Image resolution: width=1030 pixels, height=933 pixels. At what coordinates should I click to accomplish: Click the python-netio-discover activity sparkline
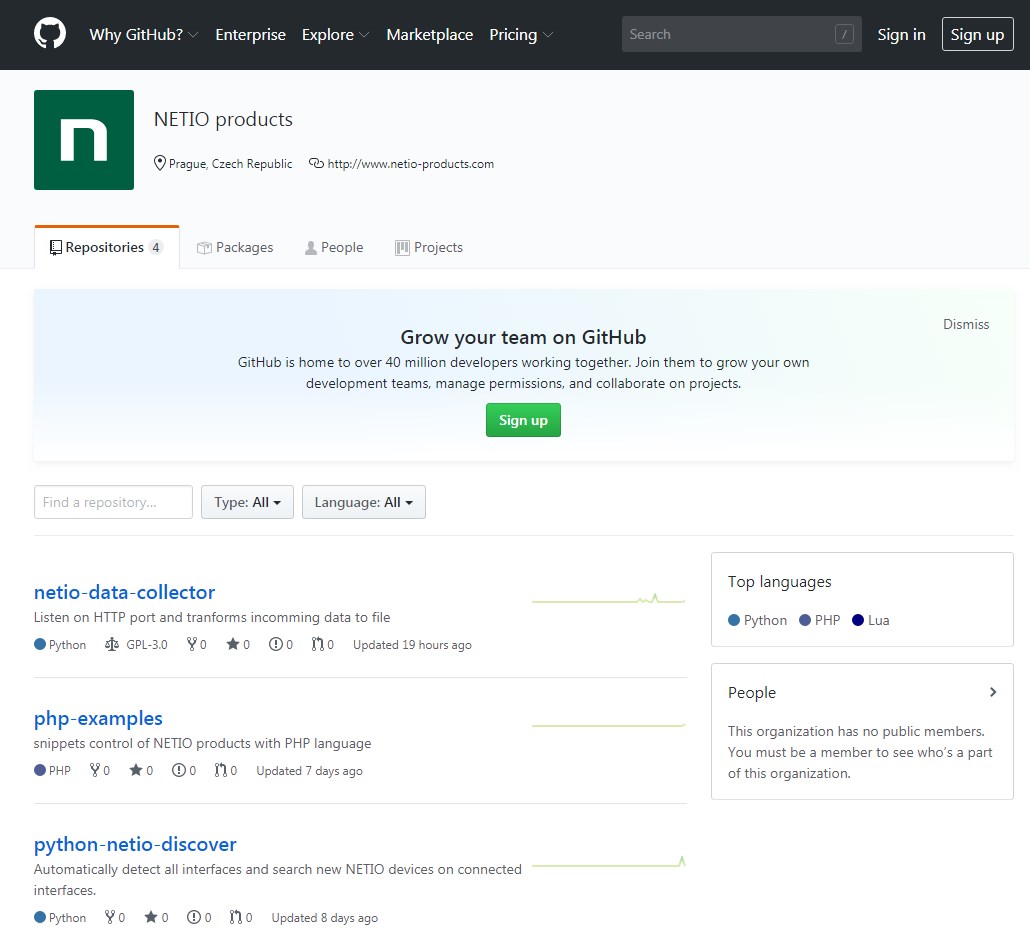(608, 862)
